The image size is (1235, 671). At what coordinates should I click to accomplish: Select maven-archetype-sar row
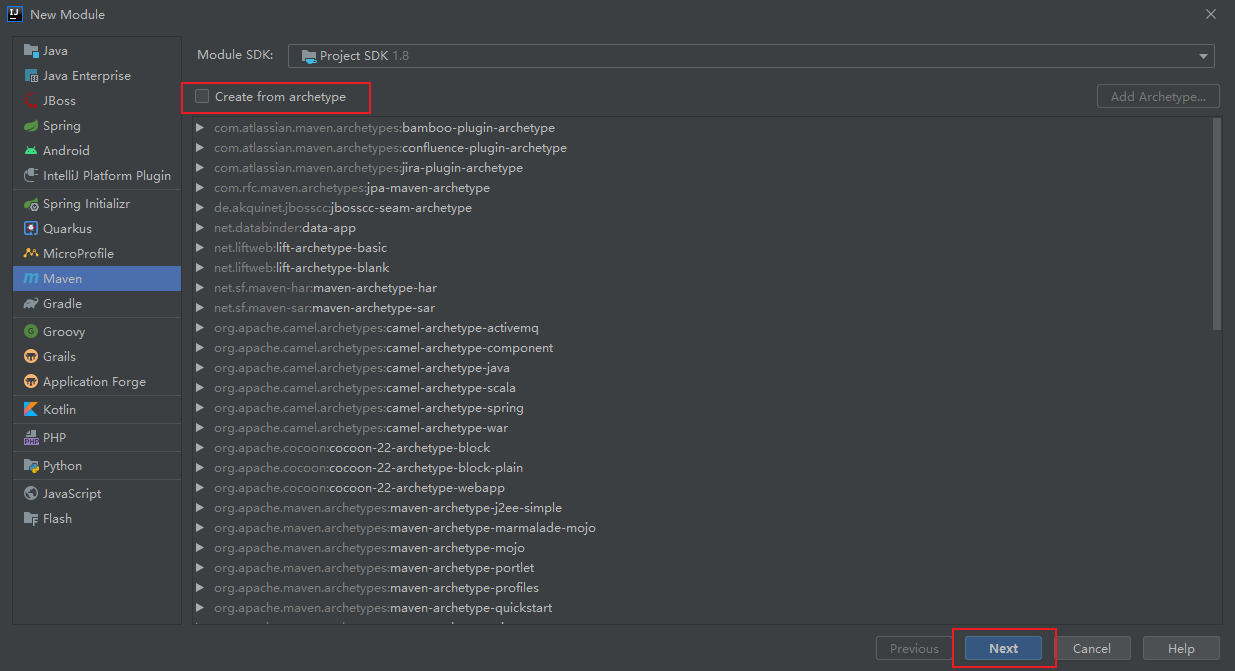coord(702,308)
